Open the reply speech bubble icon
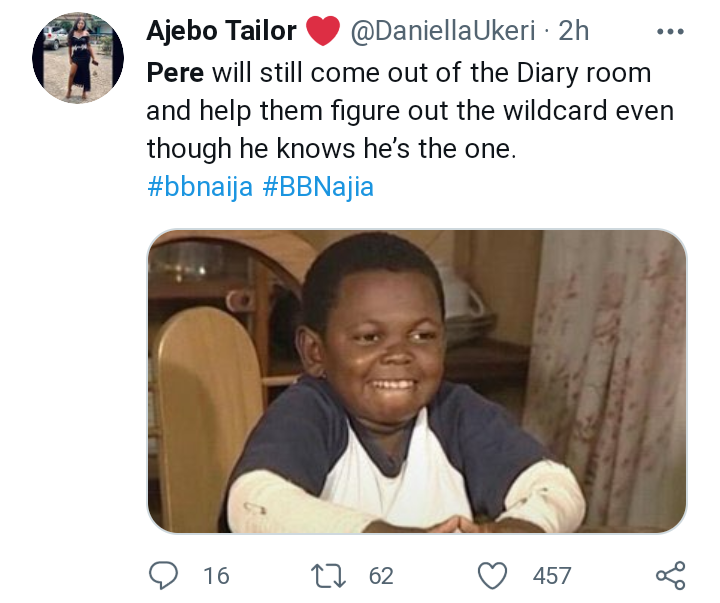Viewport: 720px width, 603px height. [162, 575]
